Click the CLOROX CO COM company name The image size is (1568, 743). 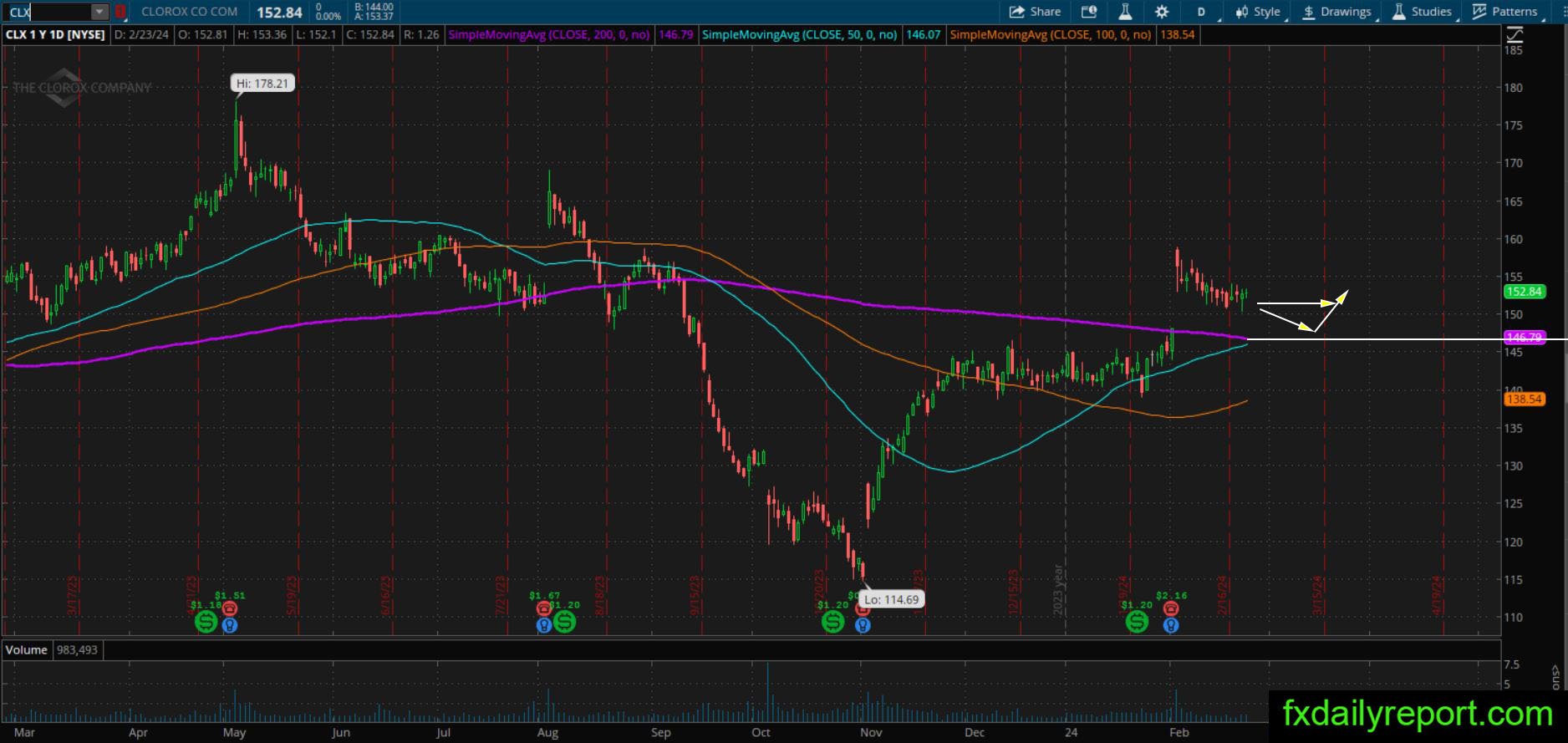pyautogui.click(x=190, y=12)
